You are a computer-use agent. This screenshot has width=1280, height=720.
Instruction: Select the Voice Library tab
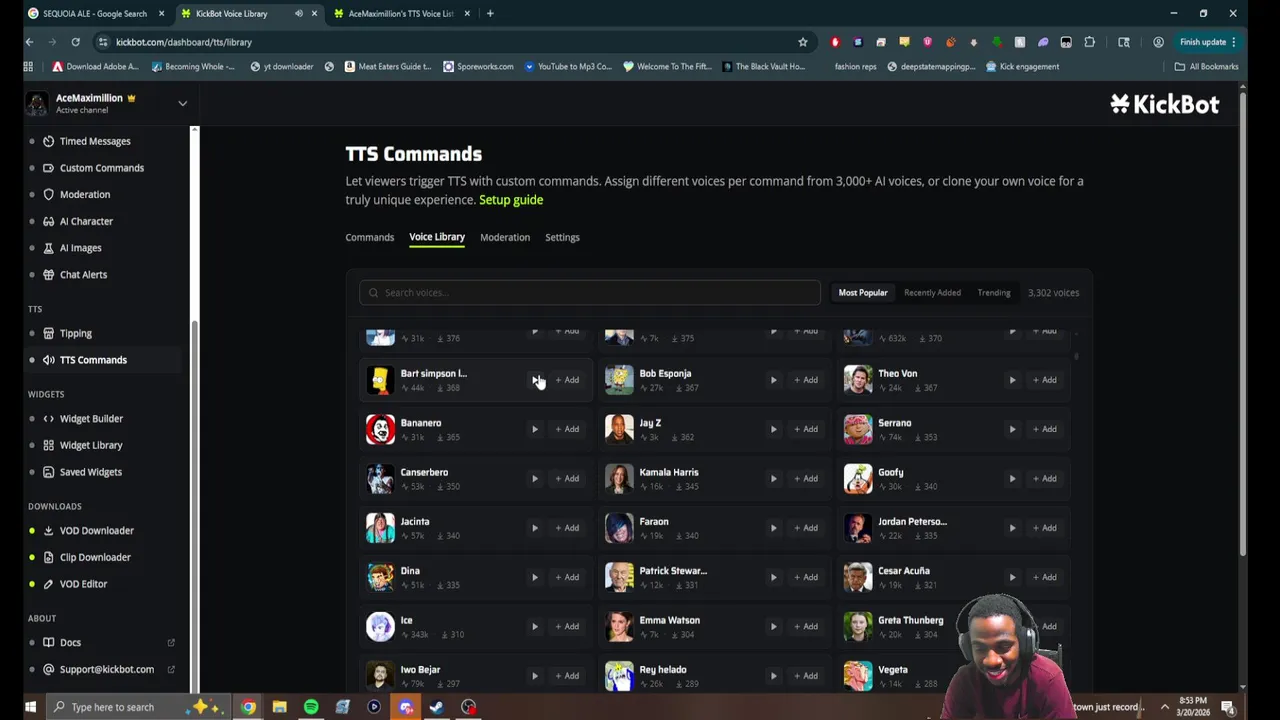click(x=437, y=237)
